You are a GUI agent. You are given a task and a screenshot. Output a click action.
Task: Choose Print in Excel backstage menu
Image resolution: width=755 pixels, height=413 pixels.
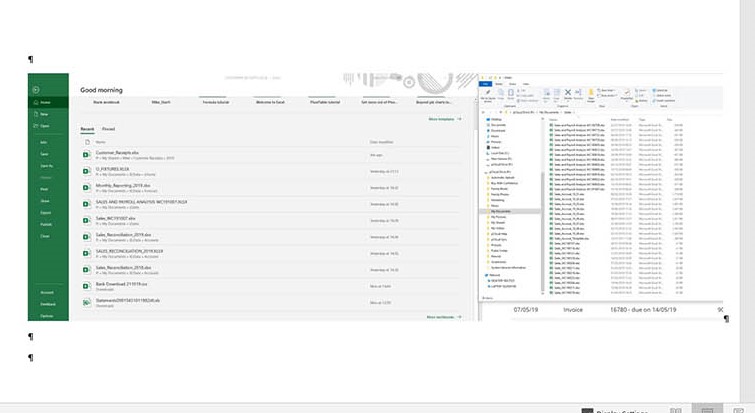(x=44, y=189)
